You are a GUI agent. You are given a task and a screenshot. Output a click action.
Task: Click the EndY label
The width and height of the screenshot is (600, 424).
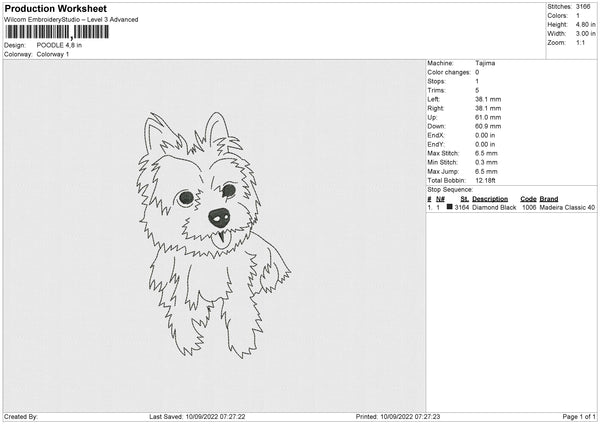click(436, 144)
